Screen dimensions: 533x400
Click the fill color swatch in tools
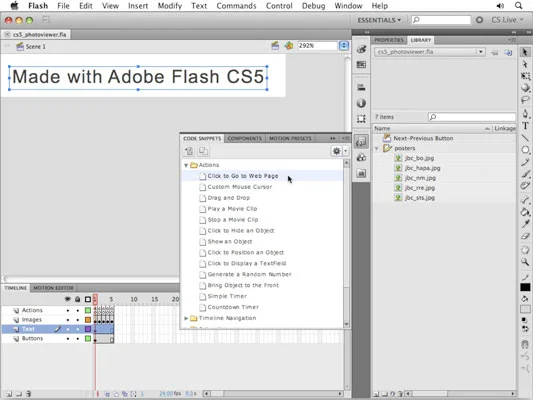click(x=525, y=309)
